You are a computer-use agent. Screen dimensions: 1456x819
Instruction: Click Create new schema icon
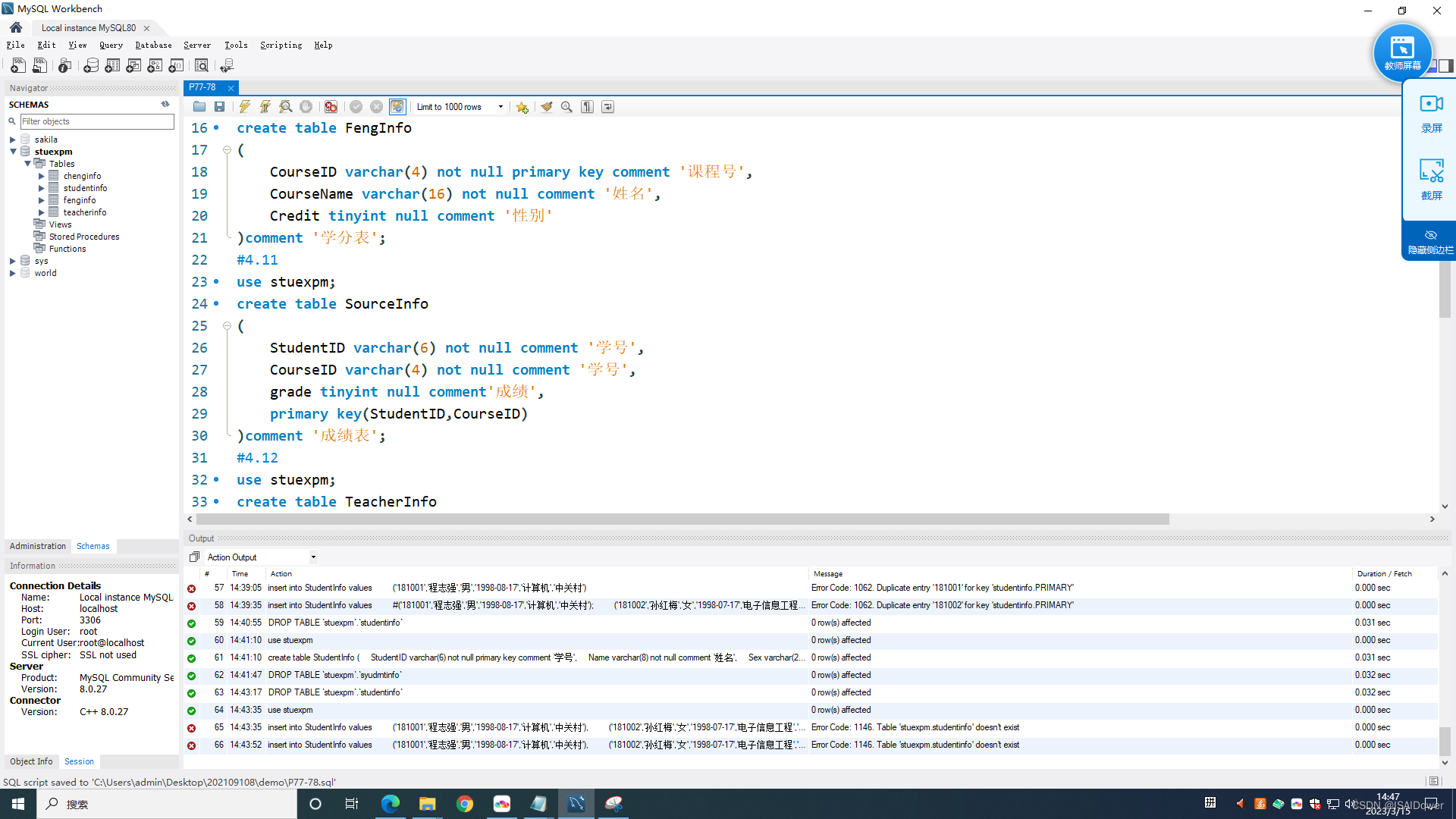click(x=91, y=66)
